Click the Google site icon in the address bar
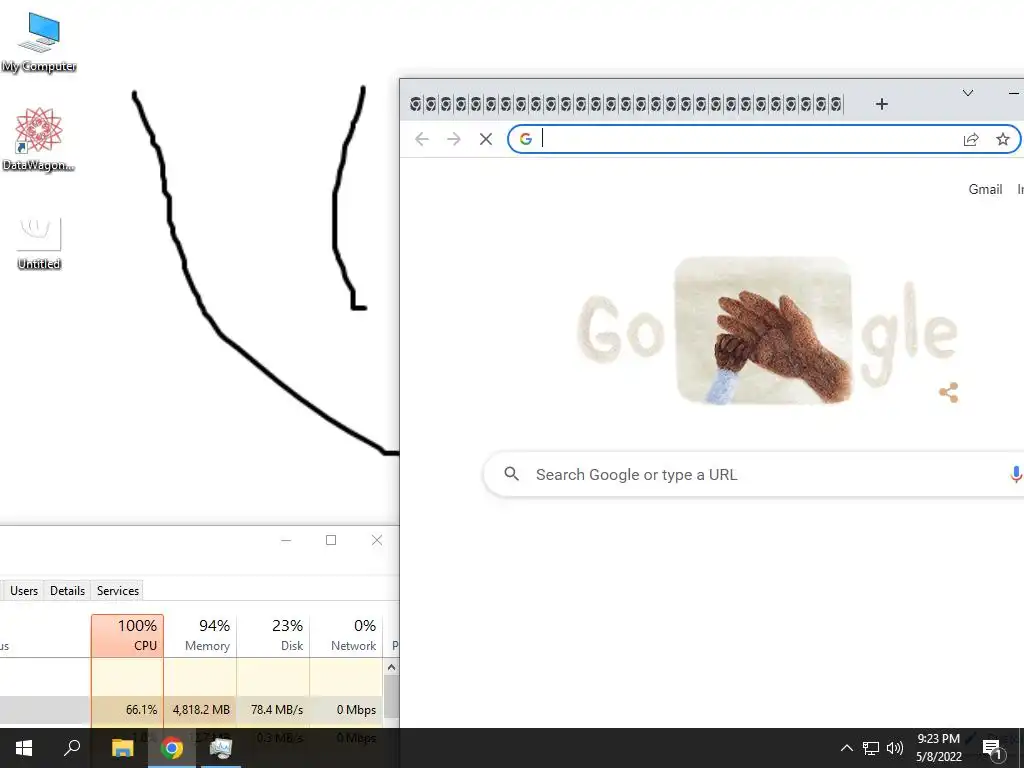Image resolution: width=1024 pixels, height=768 pixels. point(526,139)
